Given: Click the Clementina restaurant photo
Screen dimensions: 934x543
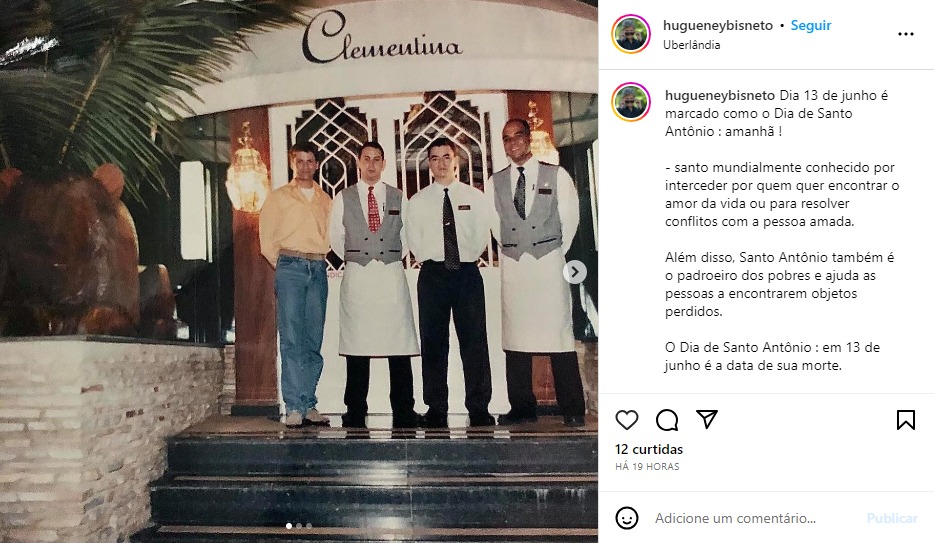Looking at the screenshot, I should 299,272.
